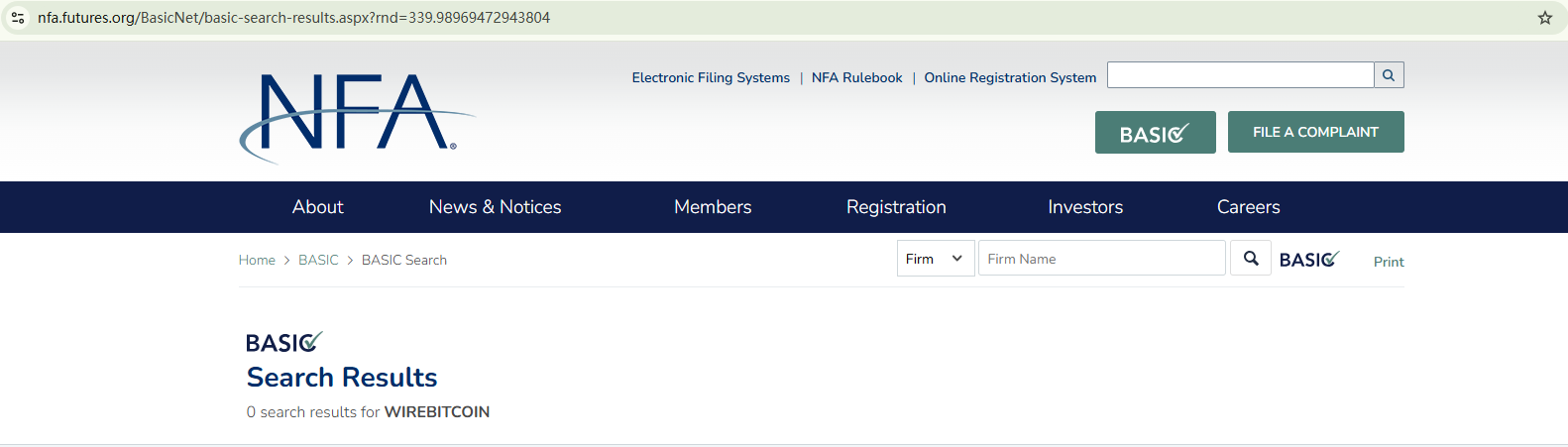1568x447 pixels.
Task: Open the NFA Rulebook link
Action: [x=856, y=77]
